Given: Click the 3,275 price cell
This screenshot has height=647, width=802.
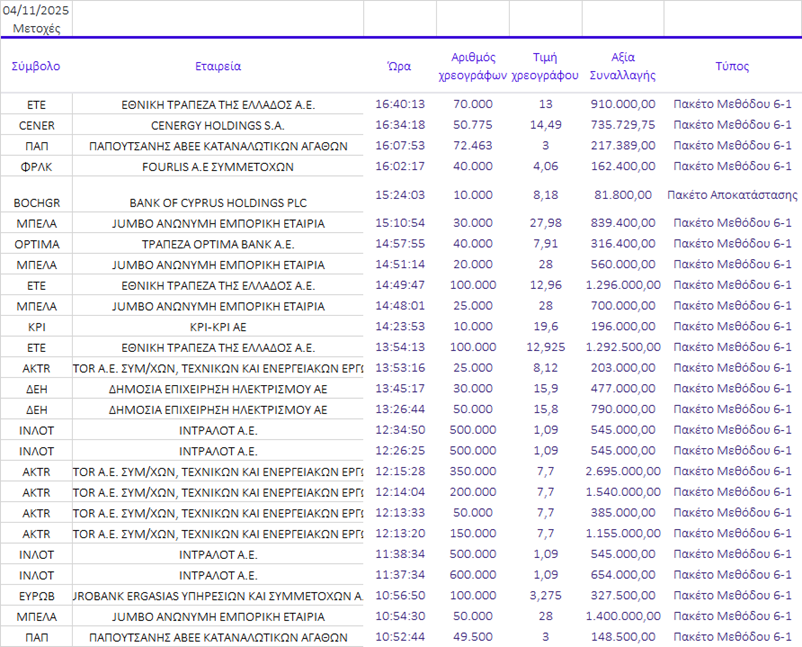Looking at the screenshot, I should (x=545, y=595).
